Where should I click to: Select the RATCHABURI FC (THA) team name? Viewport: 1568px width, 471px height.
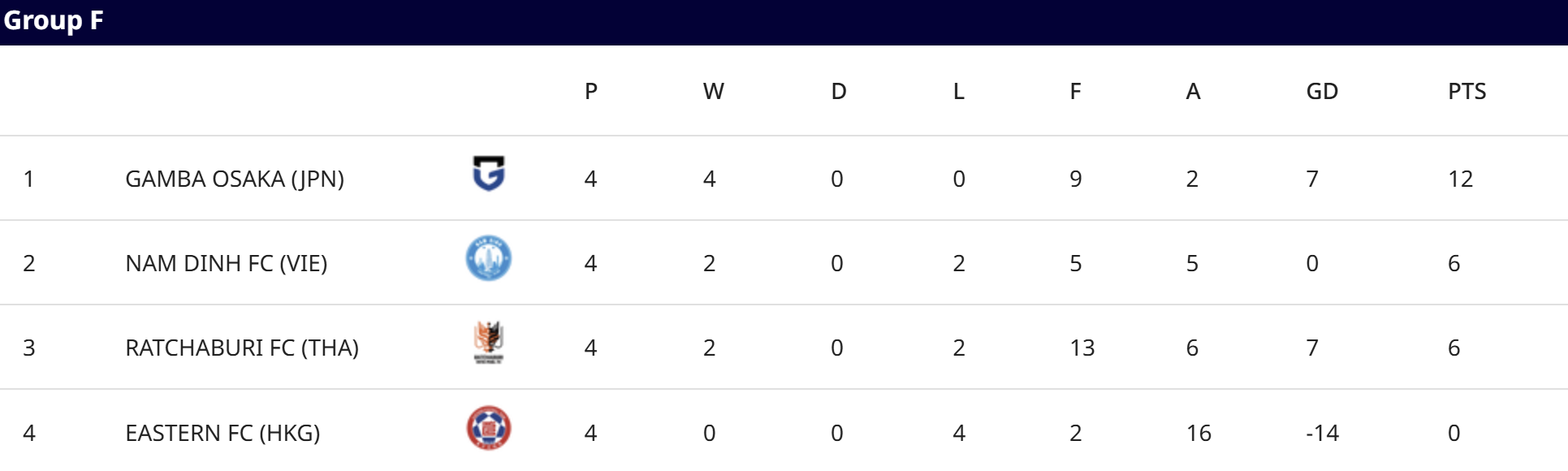coord(242,348)
